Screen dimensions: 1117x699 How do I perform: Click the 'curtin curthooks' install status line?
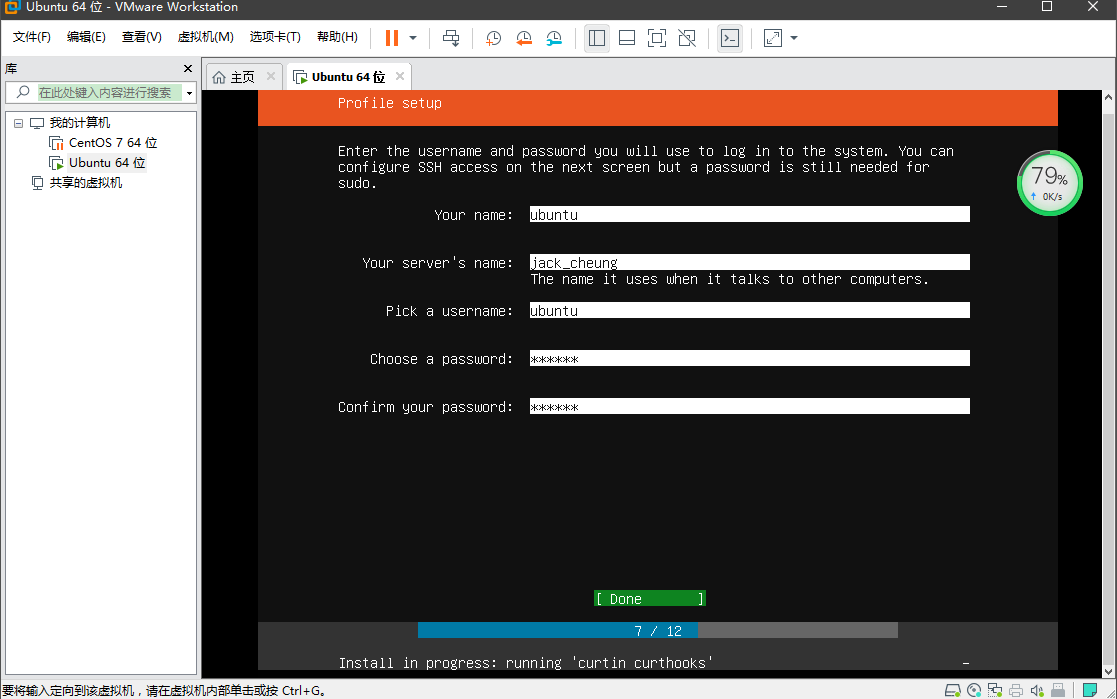[x=526, y=663]
